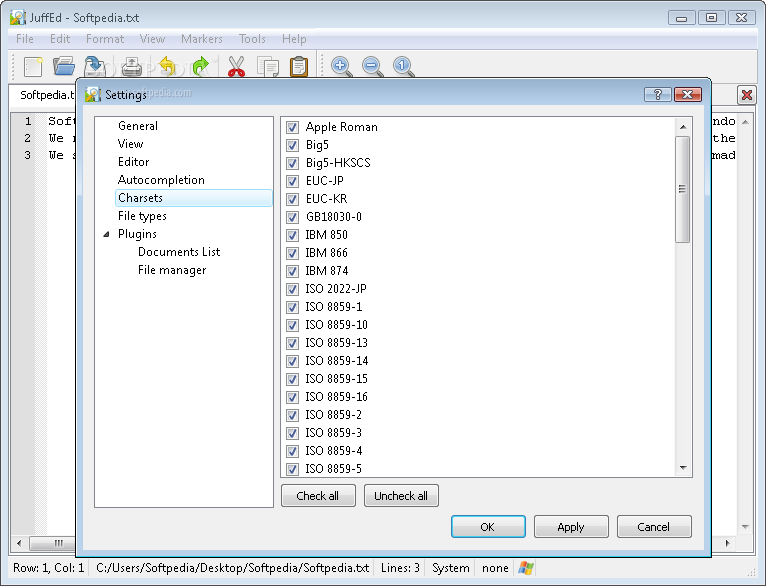Click the Settings dialog help question button
Viewport: 766px width, 586px height.
click(658, 94)
